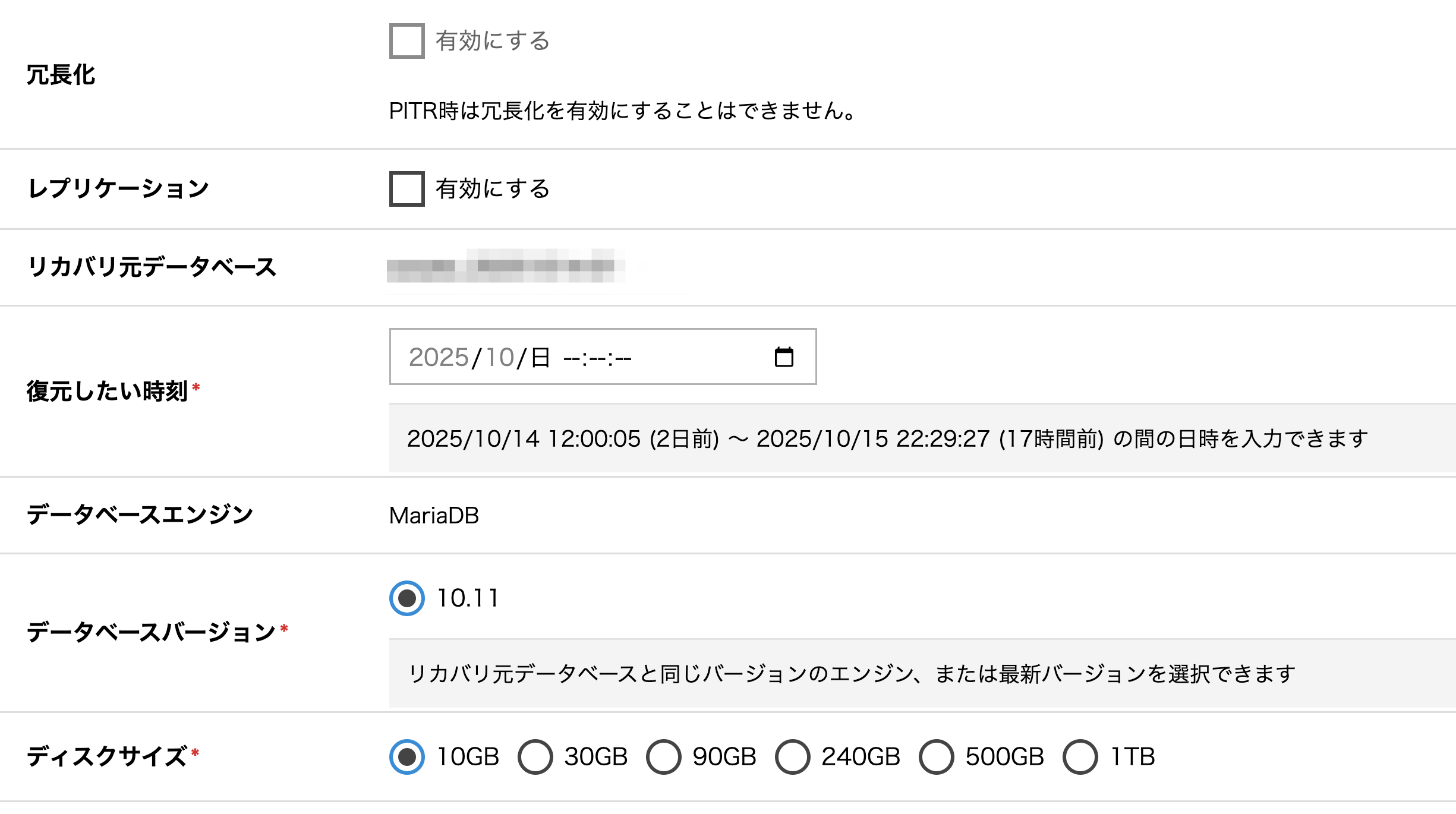The width and height of the screenshot is (1456, 814).
Task: Select the 1TB disk size option
Action: 1080,756
